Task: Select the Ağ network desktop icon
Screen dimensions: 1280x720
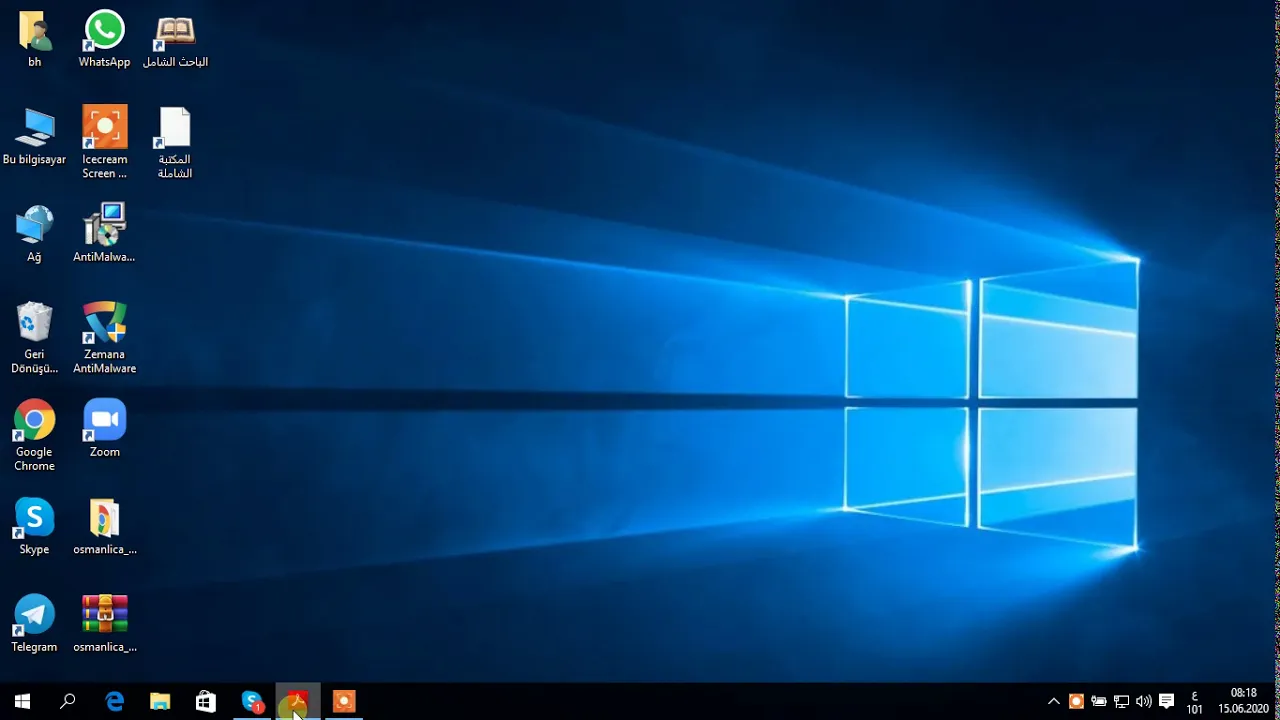Action: pyautogui.click(x=34, y=235)
